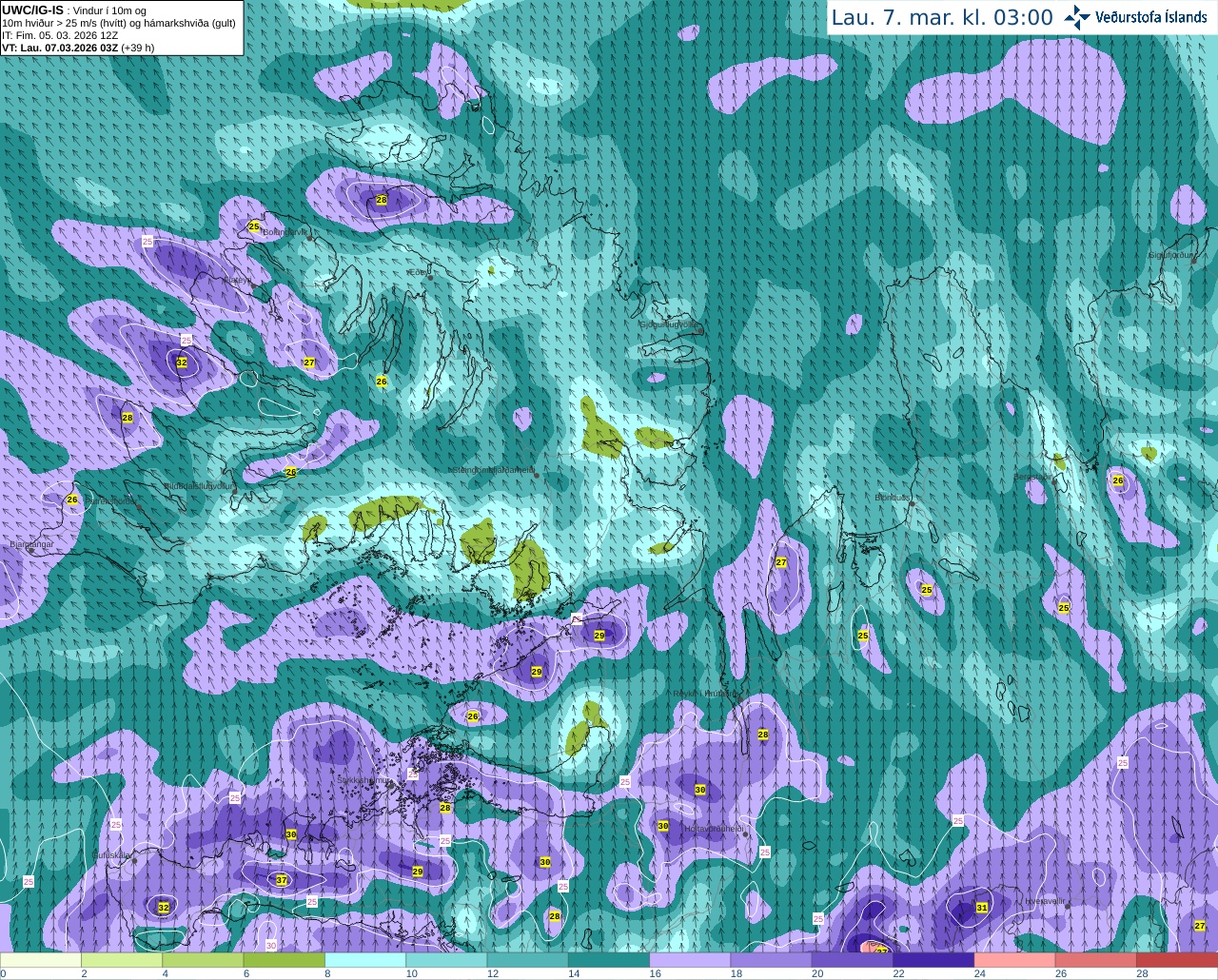Pick the 26–28 m/s salmon legend swatch
Viewport: 1218px width, 980px height.
(1096, 960)
